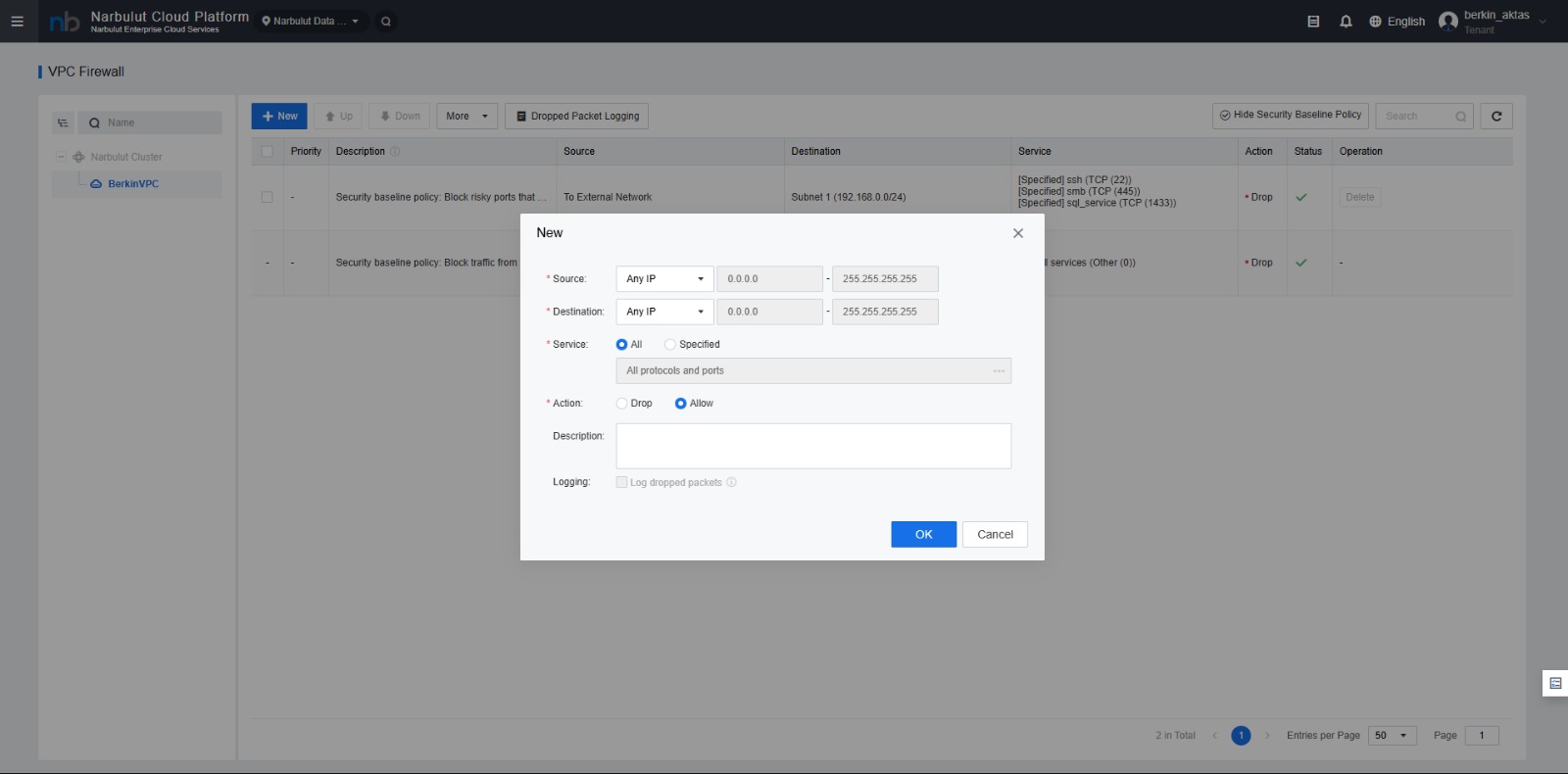Select BerkinVPC in the tree

coord(132,184)
